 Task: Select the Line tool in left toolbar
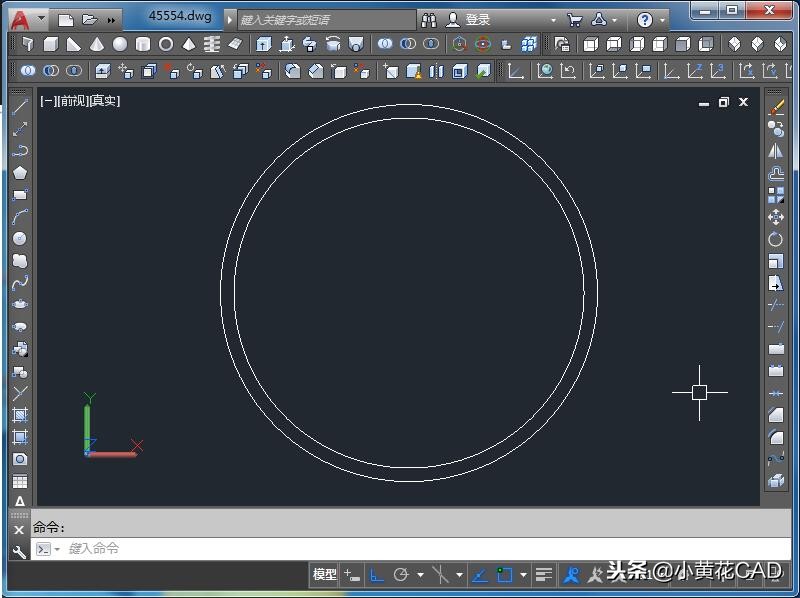[20, 107]
